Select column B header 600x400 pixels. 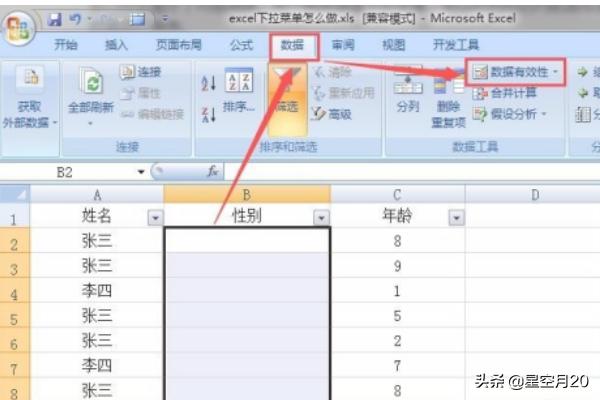pyautogui.click(x=247, y=195)
